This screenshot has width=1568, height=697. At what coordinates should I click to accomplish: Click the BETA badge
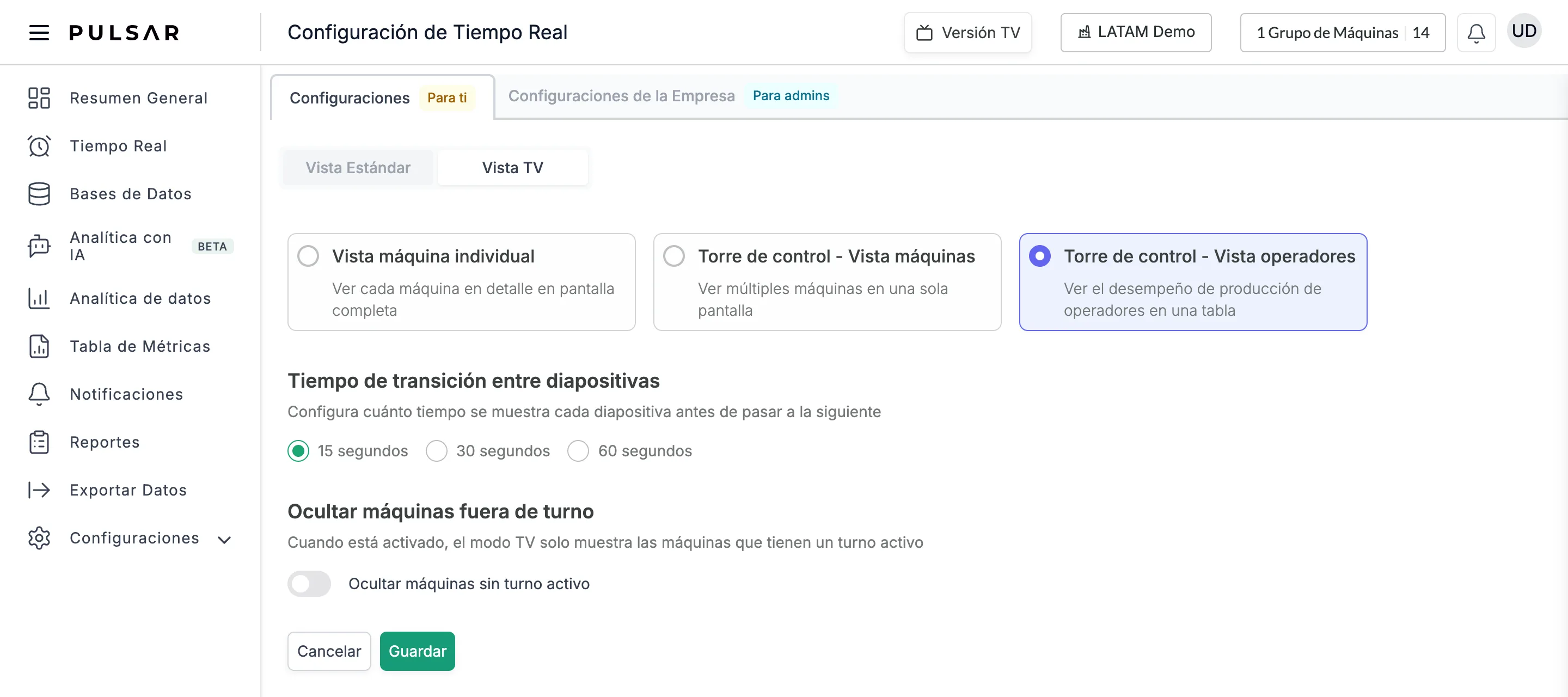click(x=212, y=246)
